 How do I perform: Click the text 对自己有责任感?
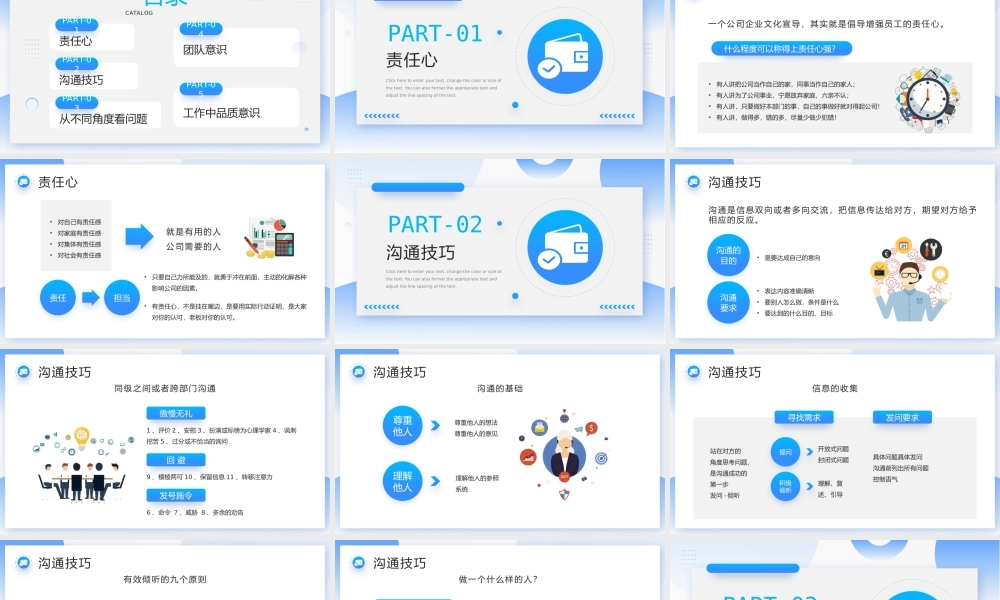79,222
